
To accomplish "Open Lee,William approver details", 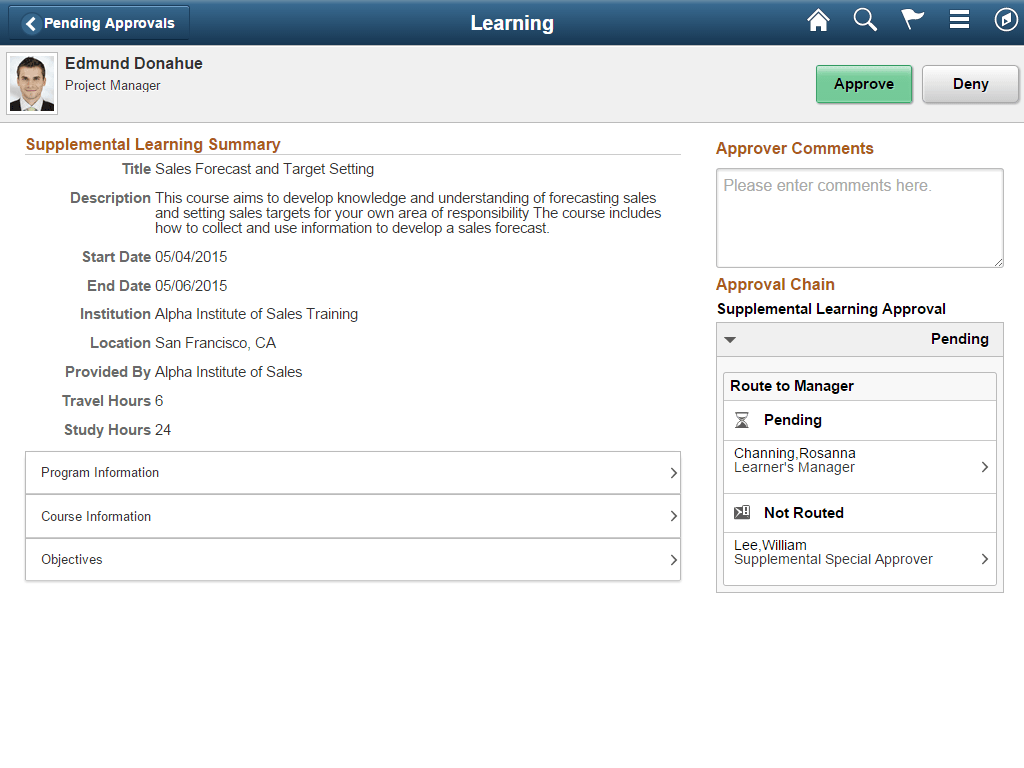I will coord(860,552).
